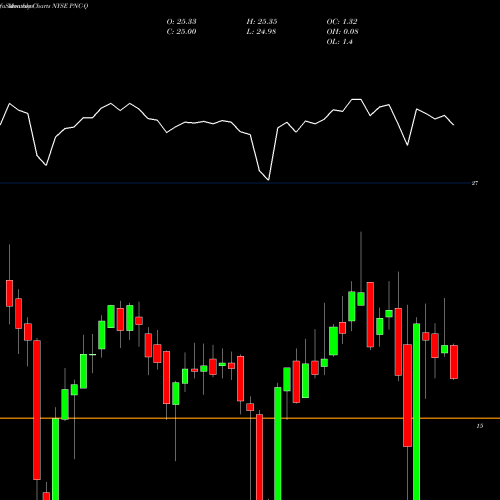500x500 pixels.
Task: Click the '15' axis label under the orange line
Action: (x=479, y=426)
